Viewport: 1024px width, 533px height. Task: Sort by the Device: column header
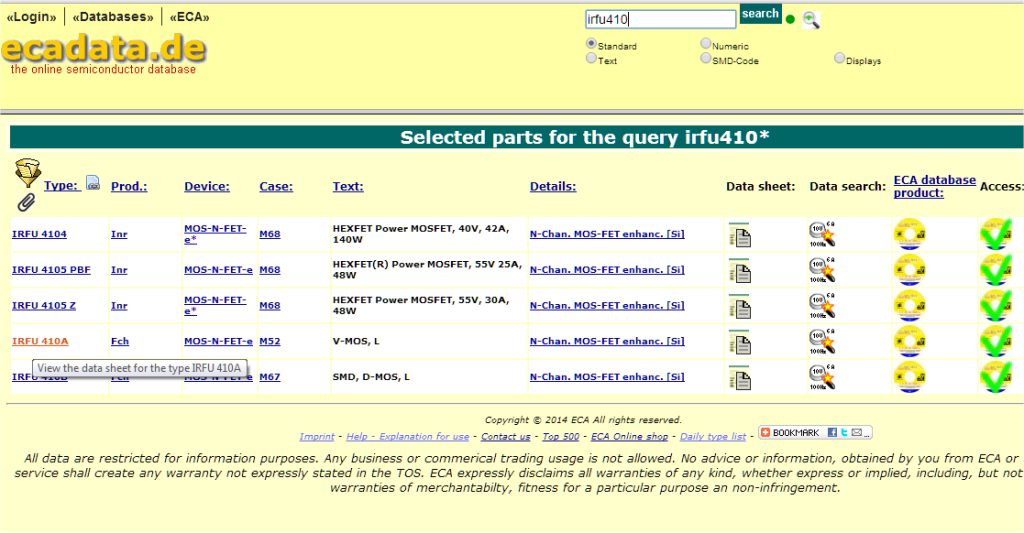[207, 186]
